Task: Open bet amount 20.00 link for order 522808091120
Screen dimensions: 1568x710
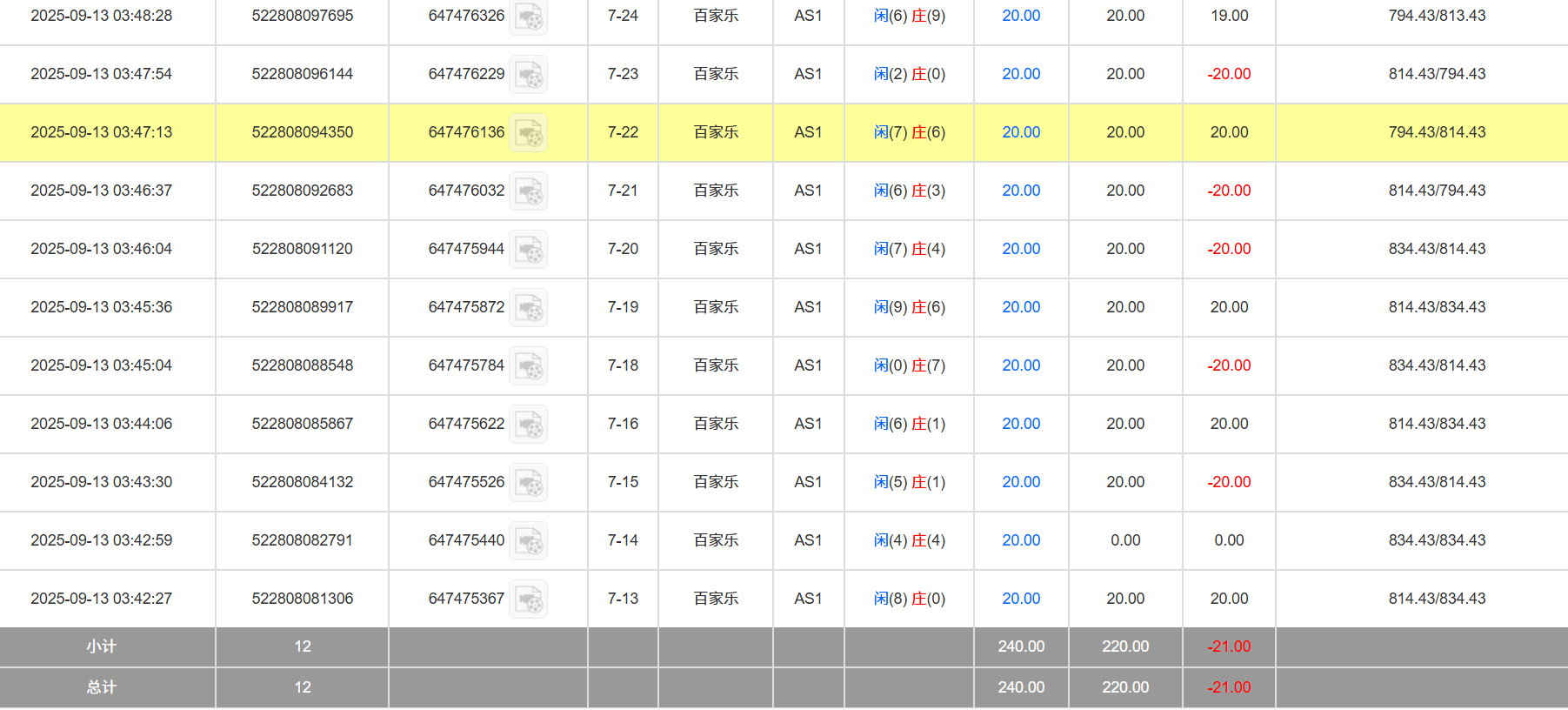Action: point(1021,249)
